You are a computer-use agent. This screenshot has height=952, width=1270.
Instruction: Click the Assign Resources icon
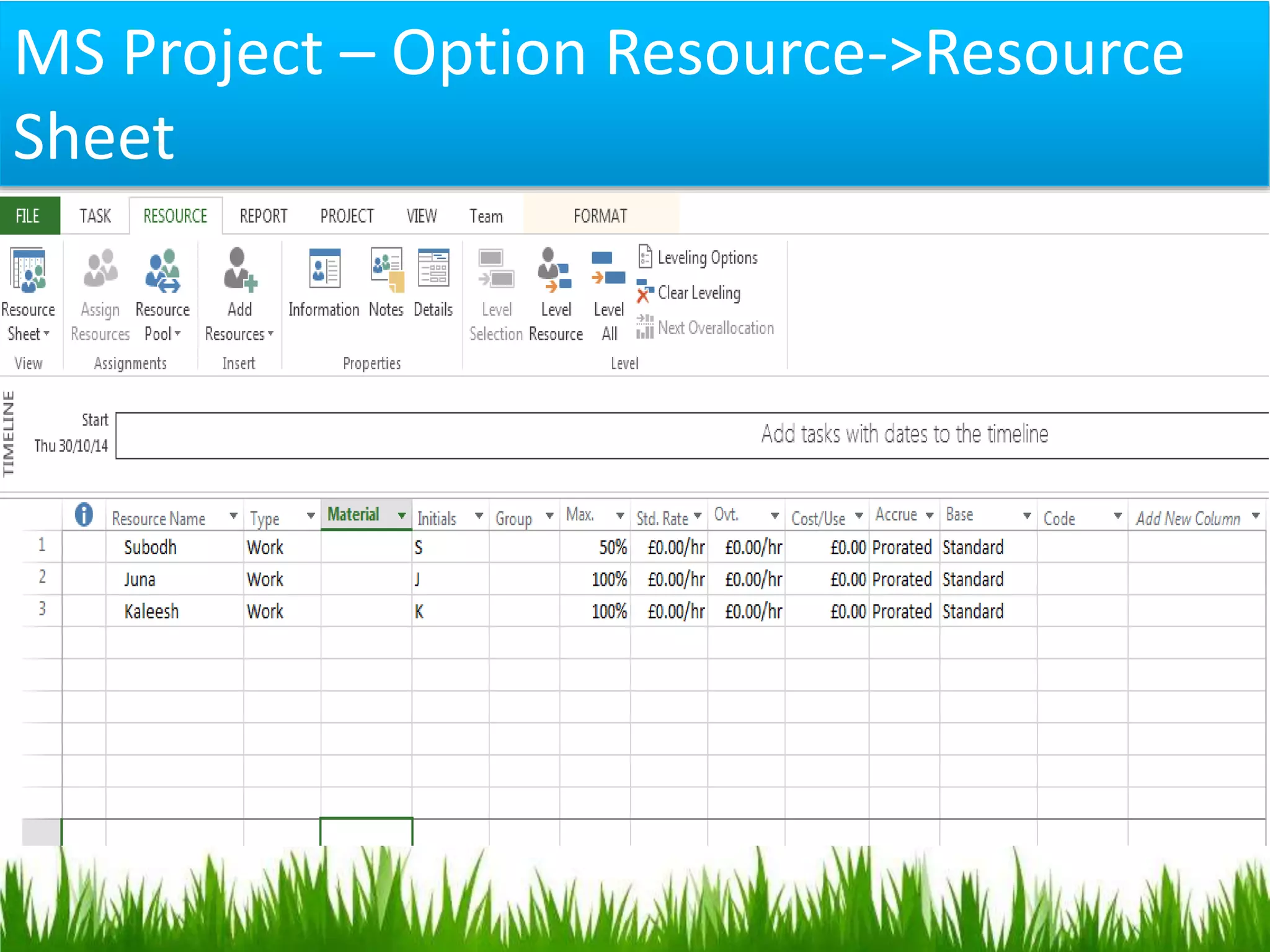[x=100, y=268]
